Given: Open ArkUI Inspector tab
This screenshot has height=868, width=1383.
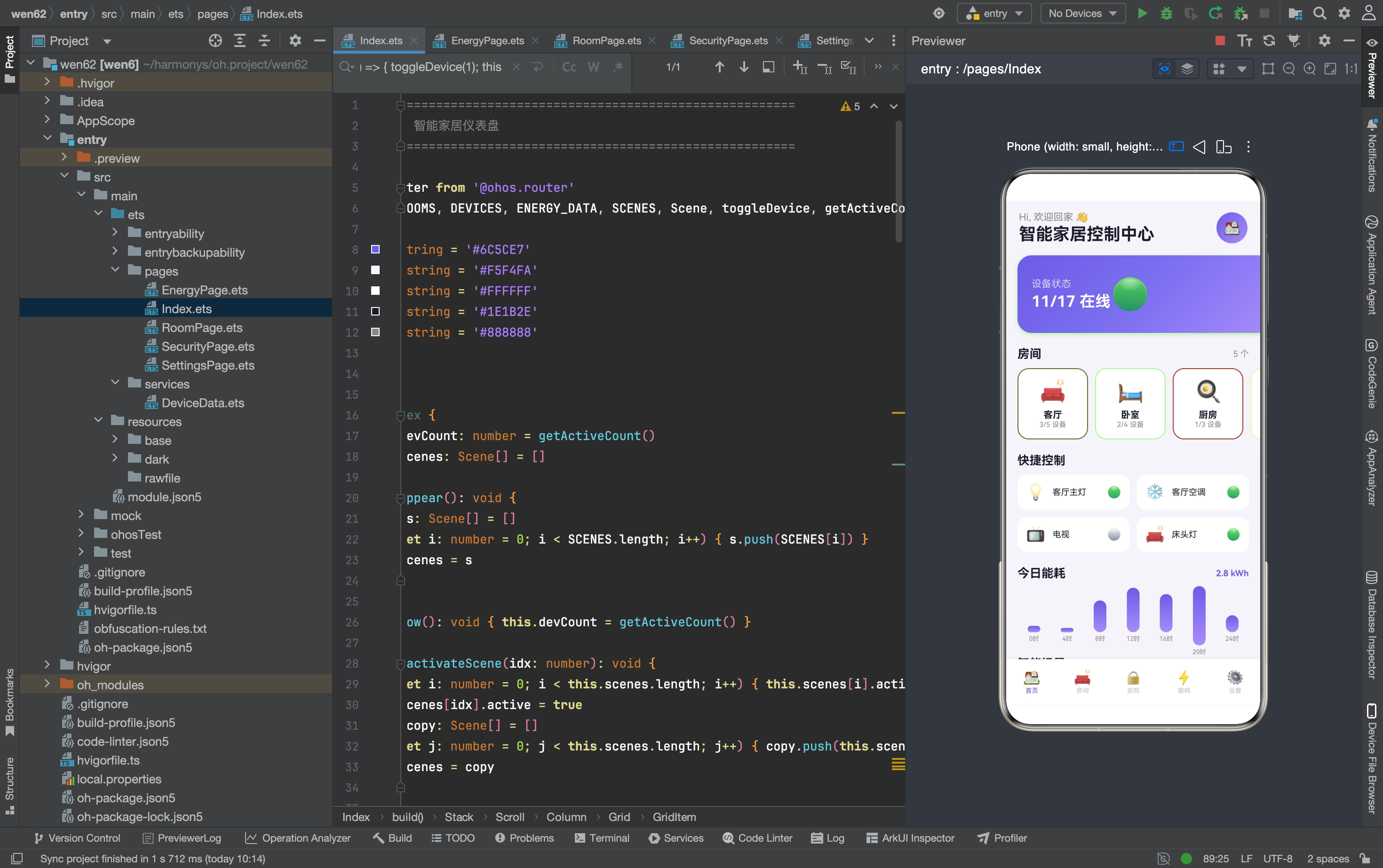Looking at the screenshot, I should point(910,837).
